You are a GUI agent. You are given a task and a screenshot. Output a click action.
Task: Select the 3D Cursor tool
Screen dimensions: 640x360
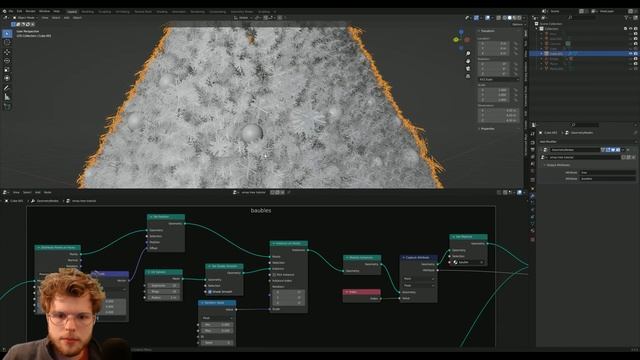coord(7,42)
